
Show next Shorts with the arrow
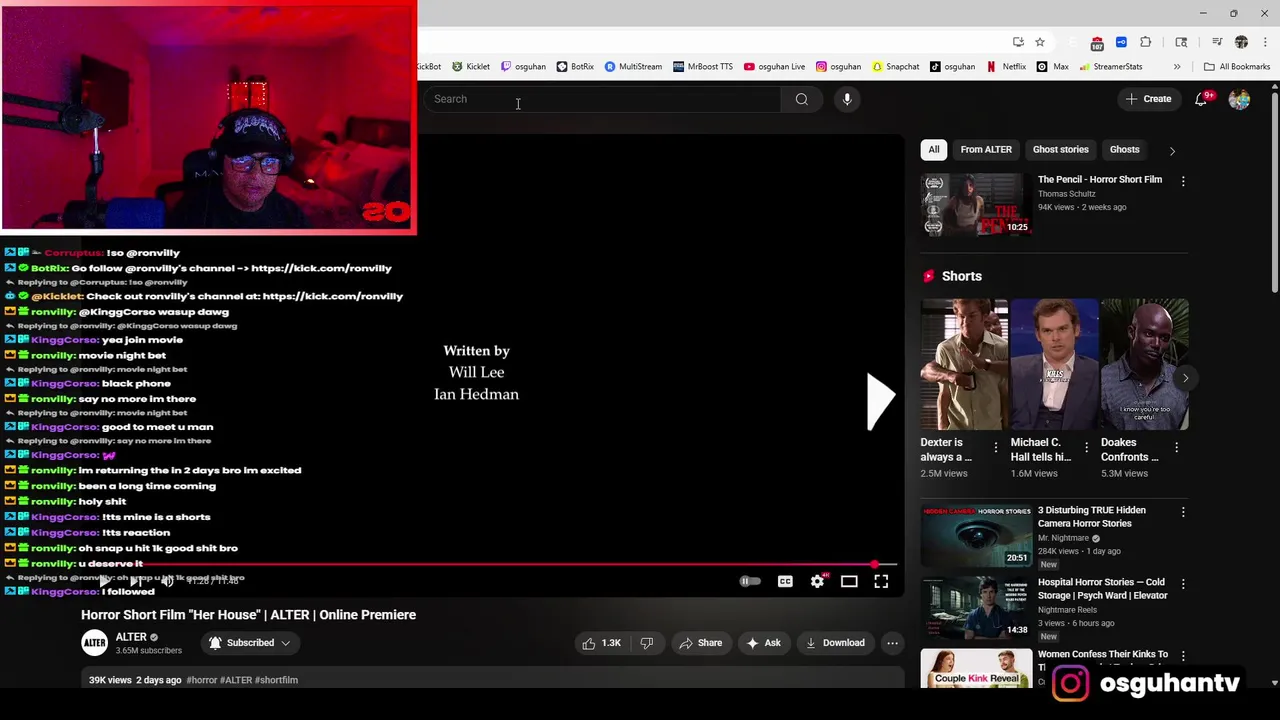[x=1185, y=378]
